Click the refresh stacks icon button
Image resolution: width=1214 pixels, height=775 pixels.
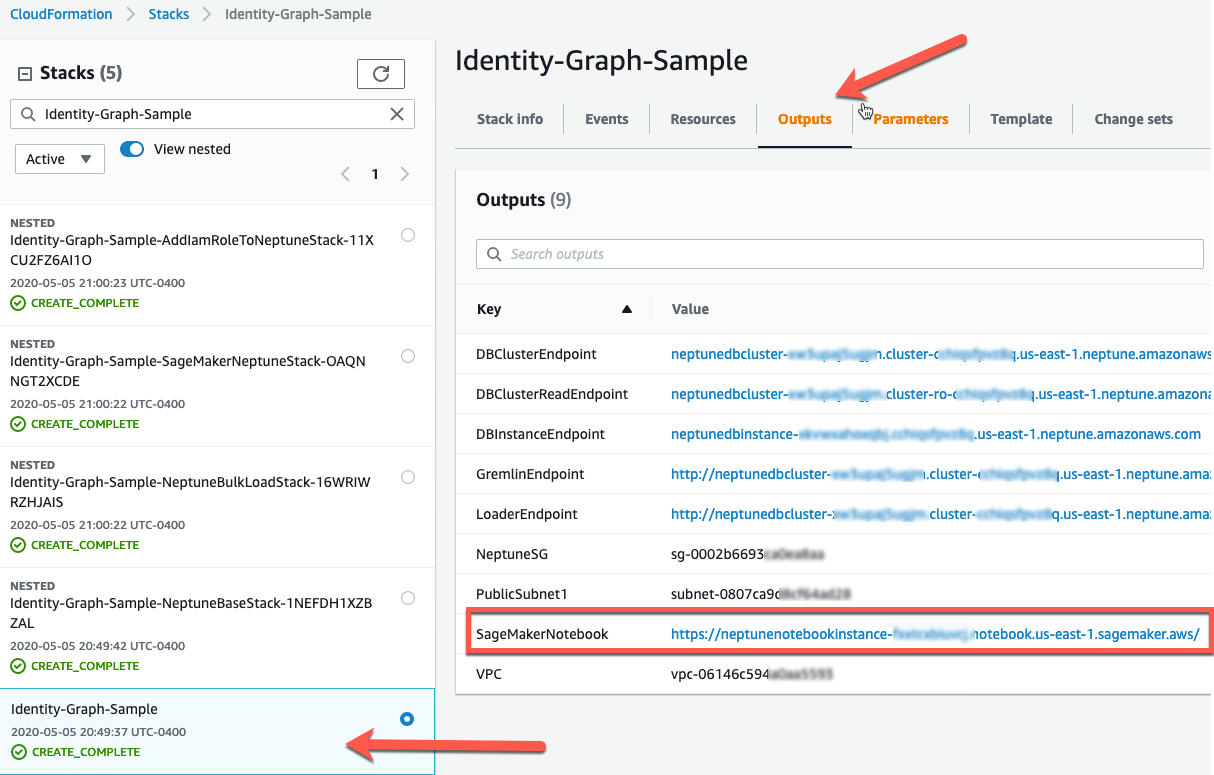380,74
